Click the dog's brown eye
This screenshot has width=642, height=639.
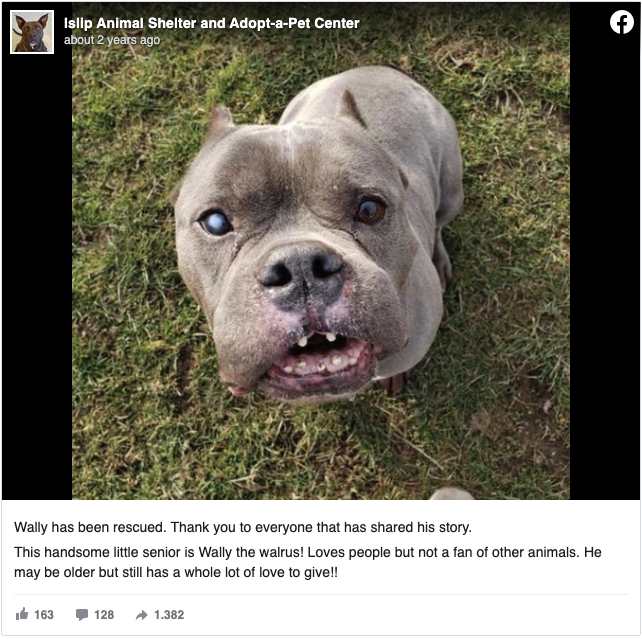coord(370,210)
